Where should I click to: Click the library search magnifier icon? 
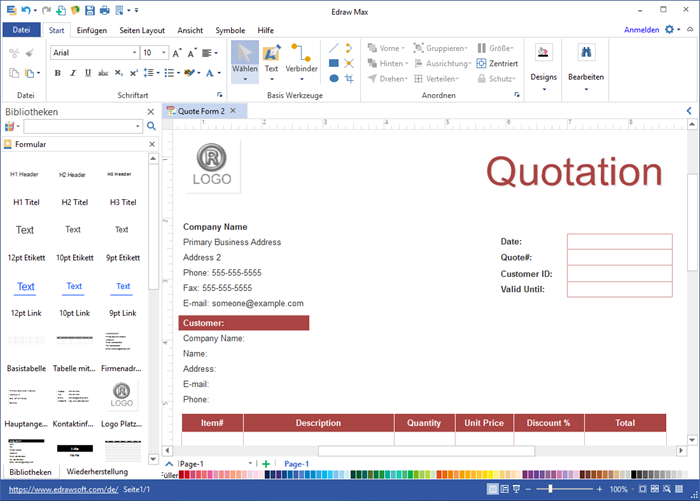[151, 127]
